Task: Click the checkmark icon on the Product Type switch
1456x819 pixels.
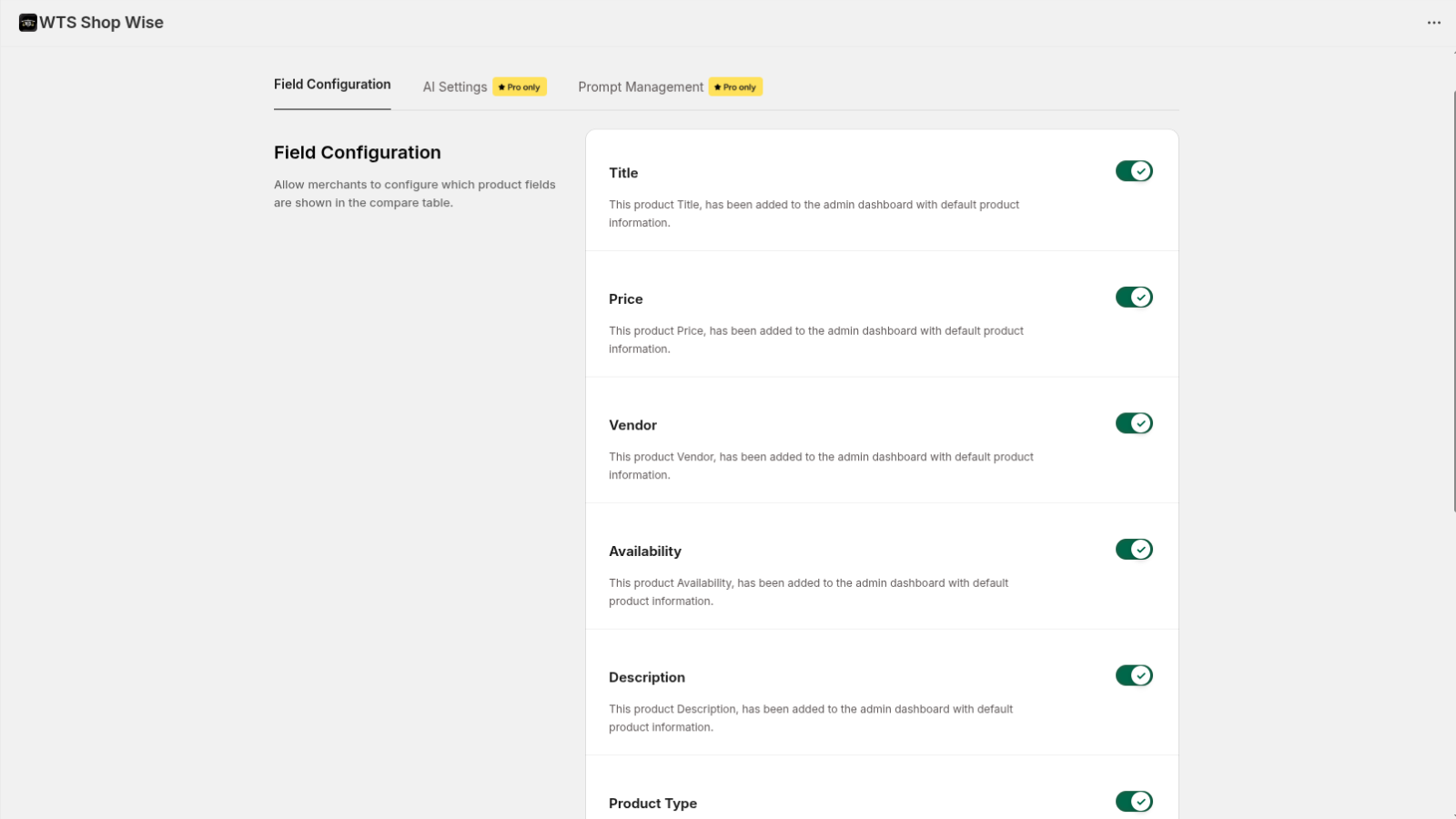Action: click(1140, 802)
